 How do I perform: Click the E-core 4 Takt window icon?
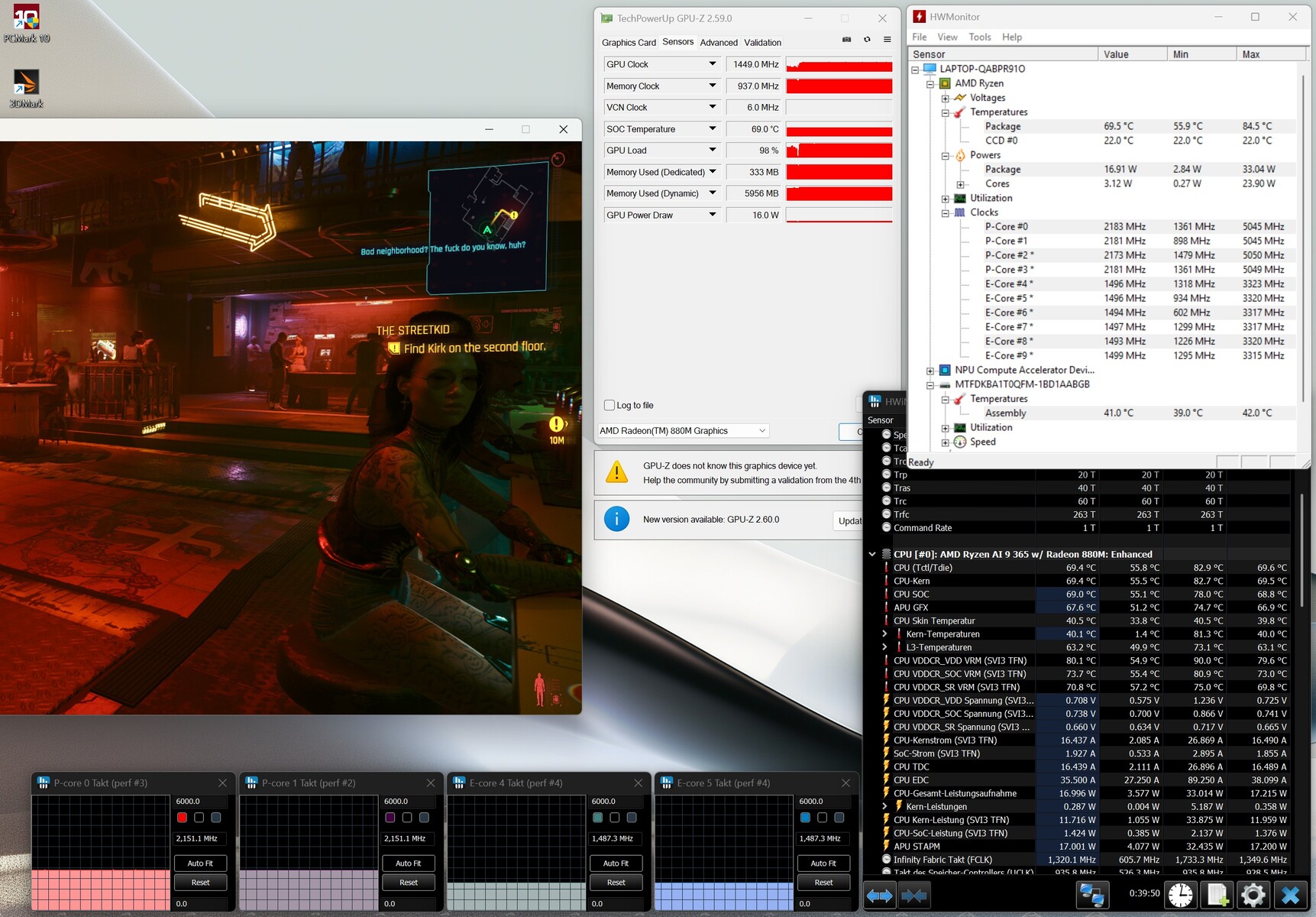pyautogui.click(x=459, y=783)
